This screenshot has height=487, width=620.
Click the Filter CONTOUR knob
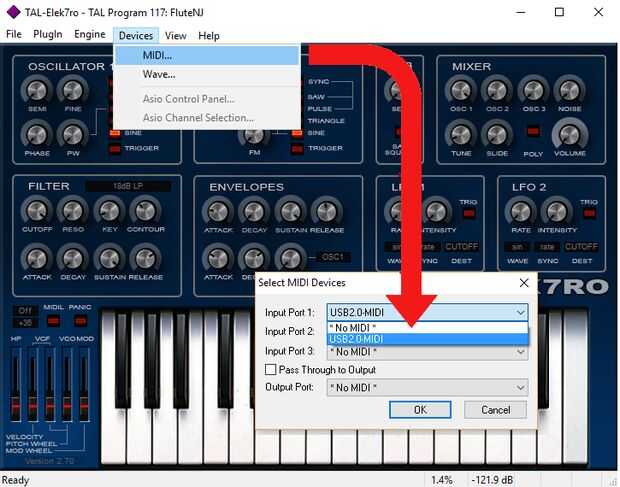pos(146,211)
